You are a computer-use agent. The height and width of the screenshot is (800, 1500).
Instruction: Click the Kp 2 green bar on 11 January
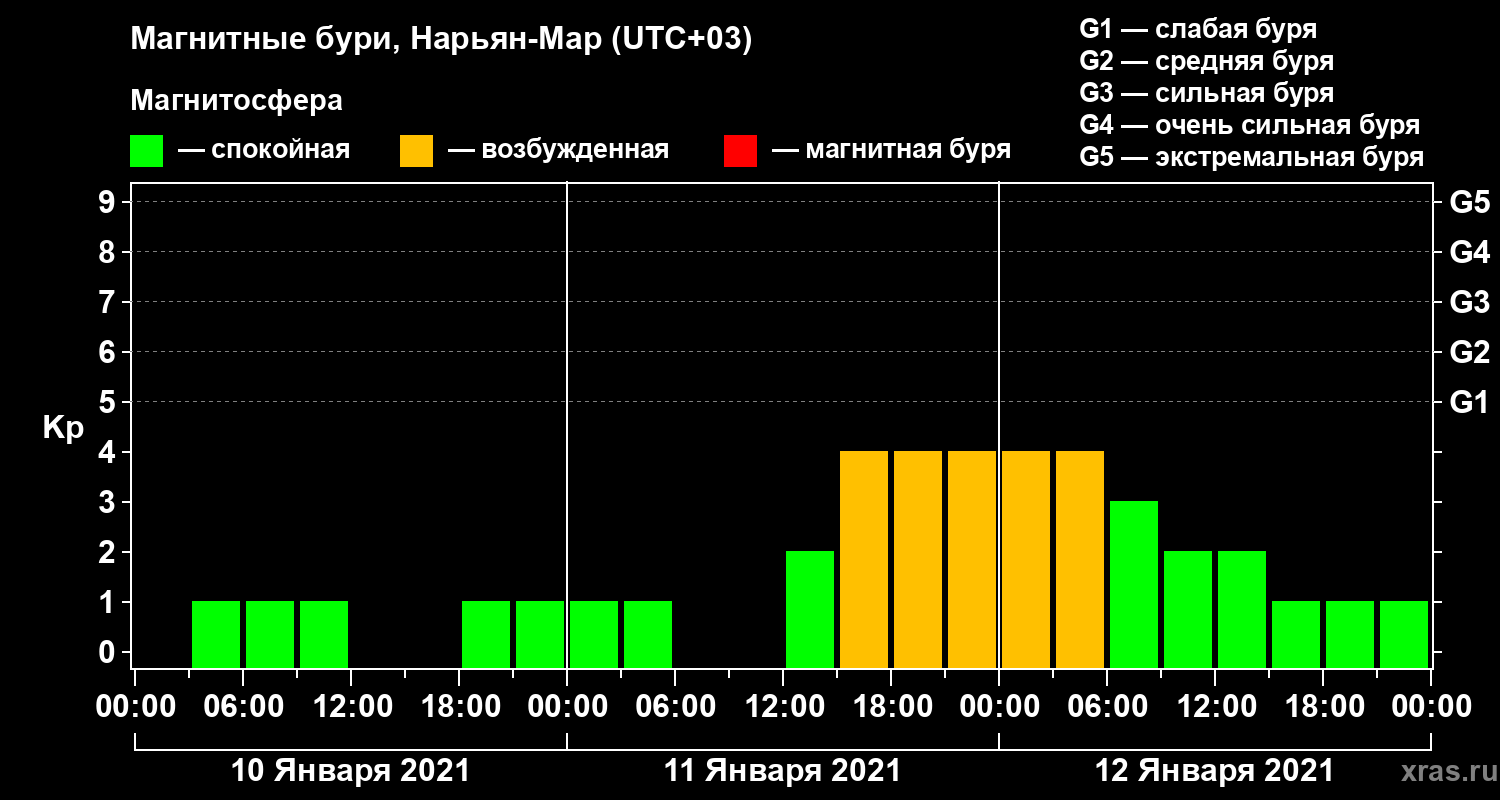(x=810, y=609)
